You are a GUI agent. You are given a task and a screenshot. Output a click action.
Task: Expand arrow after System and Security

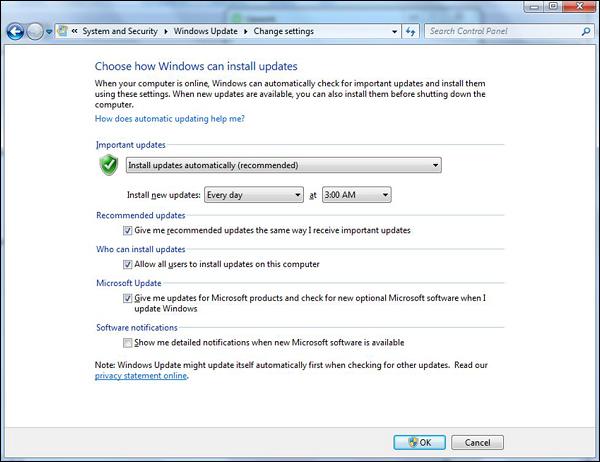(x=166, y=31)
